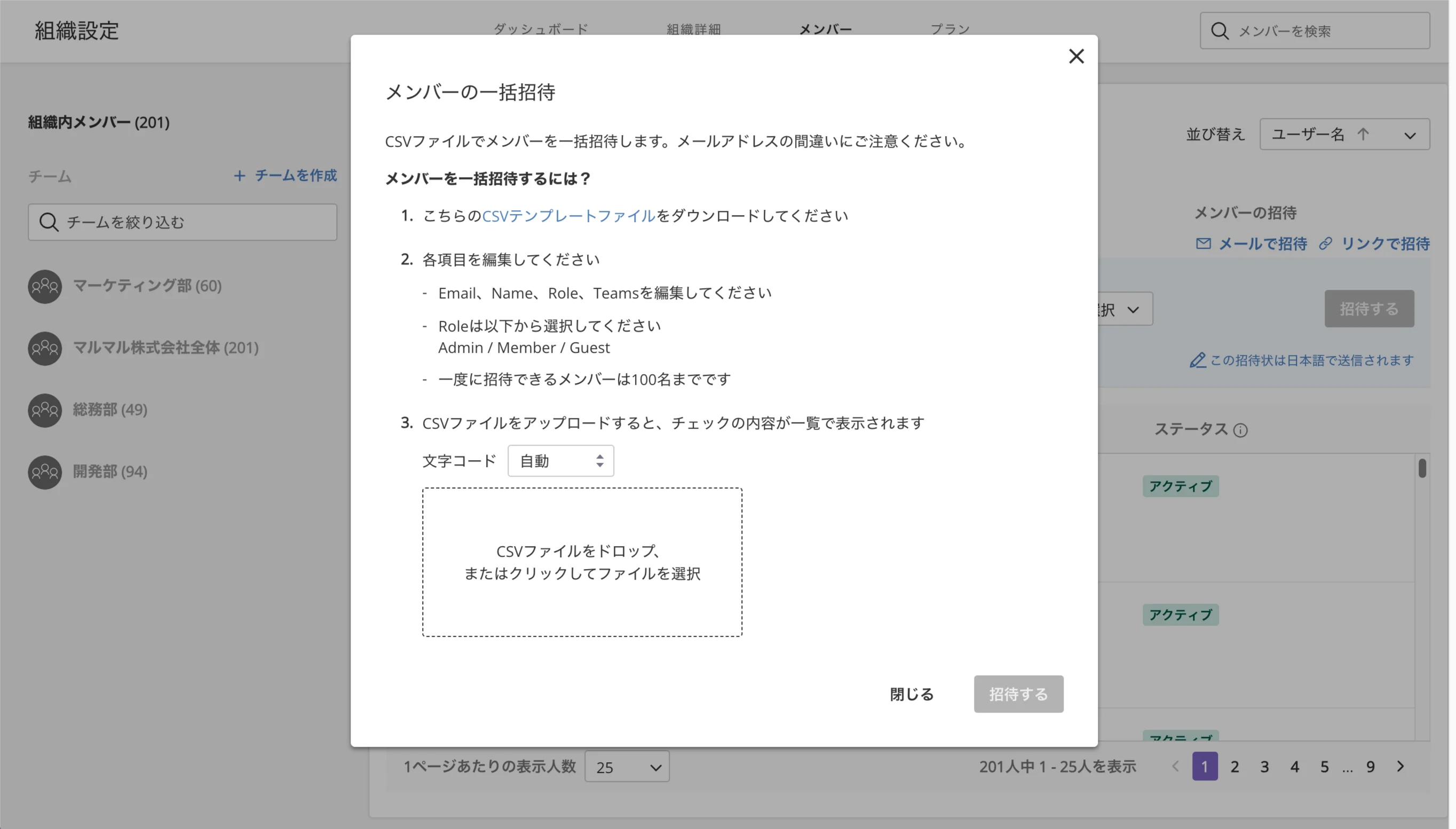Click the team filter magnifier icon

tap(49, 222)
